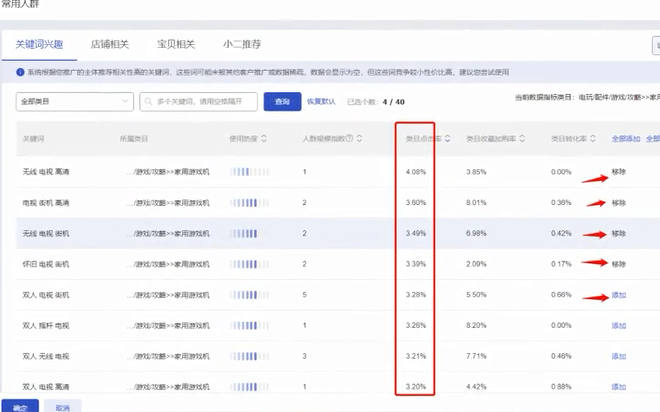660x412 pixels.
Task: Click the 恢复默认 link
Action: click(321, 101)
